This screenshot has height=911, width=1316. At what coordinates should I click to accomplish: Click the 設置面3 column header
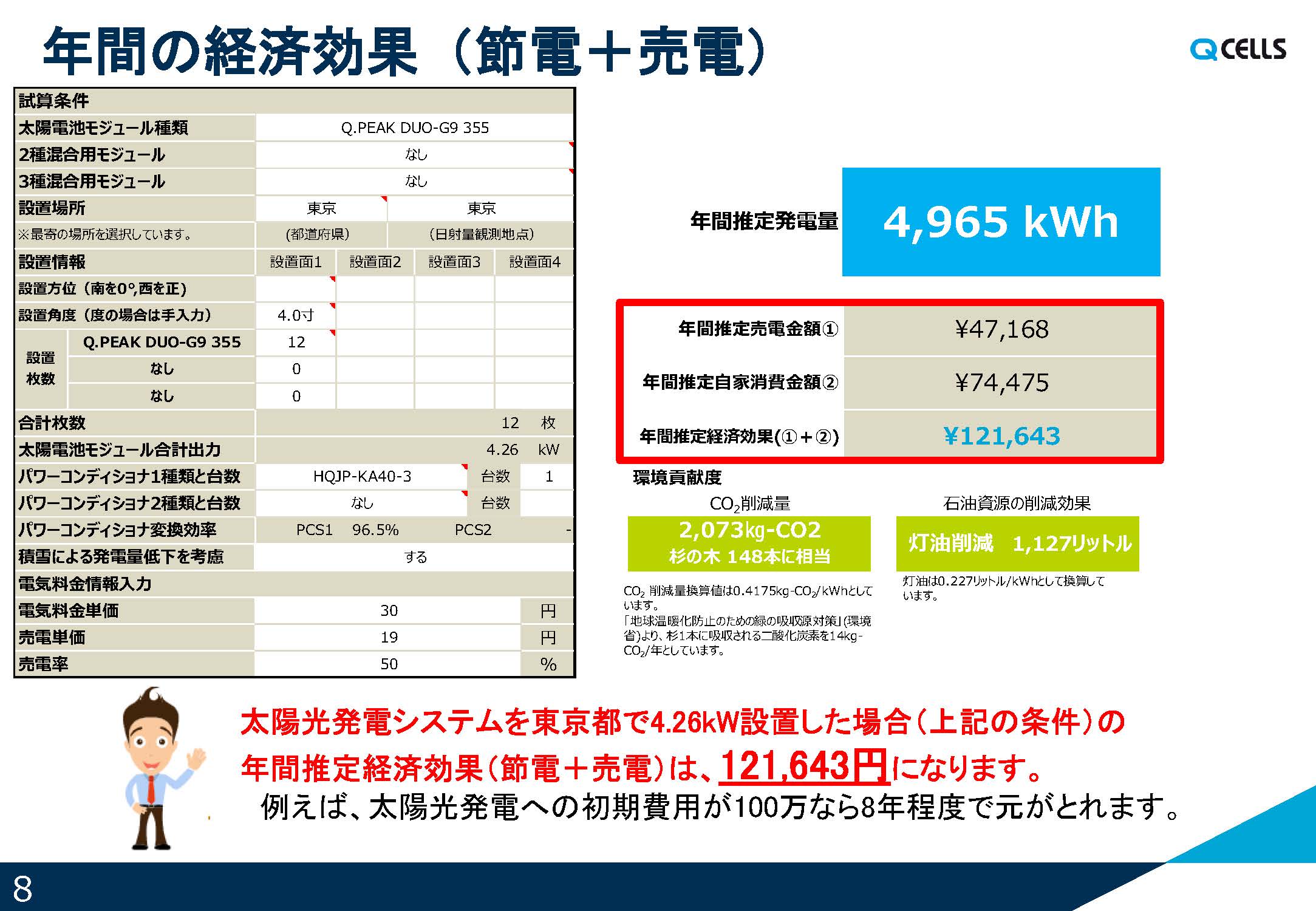pyautogui.click(x=454, y=262)
